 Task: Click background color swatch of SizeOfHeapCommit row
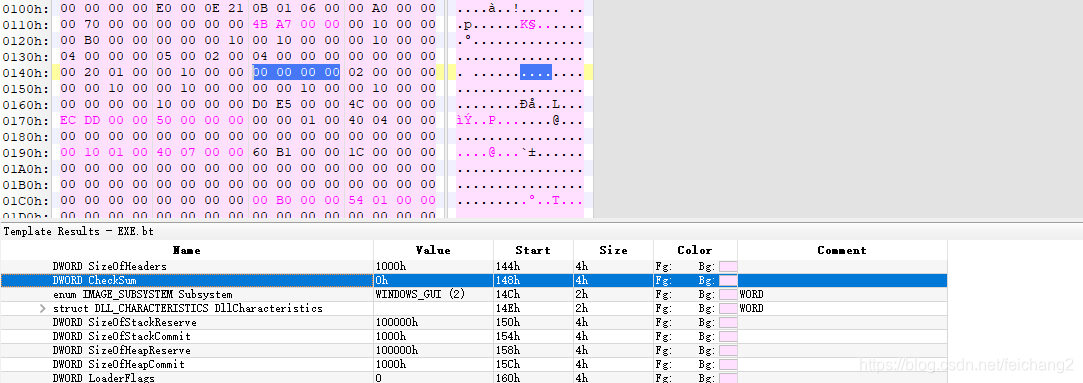pyautogui.click(x=728, y=364)
